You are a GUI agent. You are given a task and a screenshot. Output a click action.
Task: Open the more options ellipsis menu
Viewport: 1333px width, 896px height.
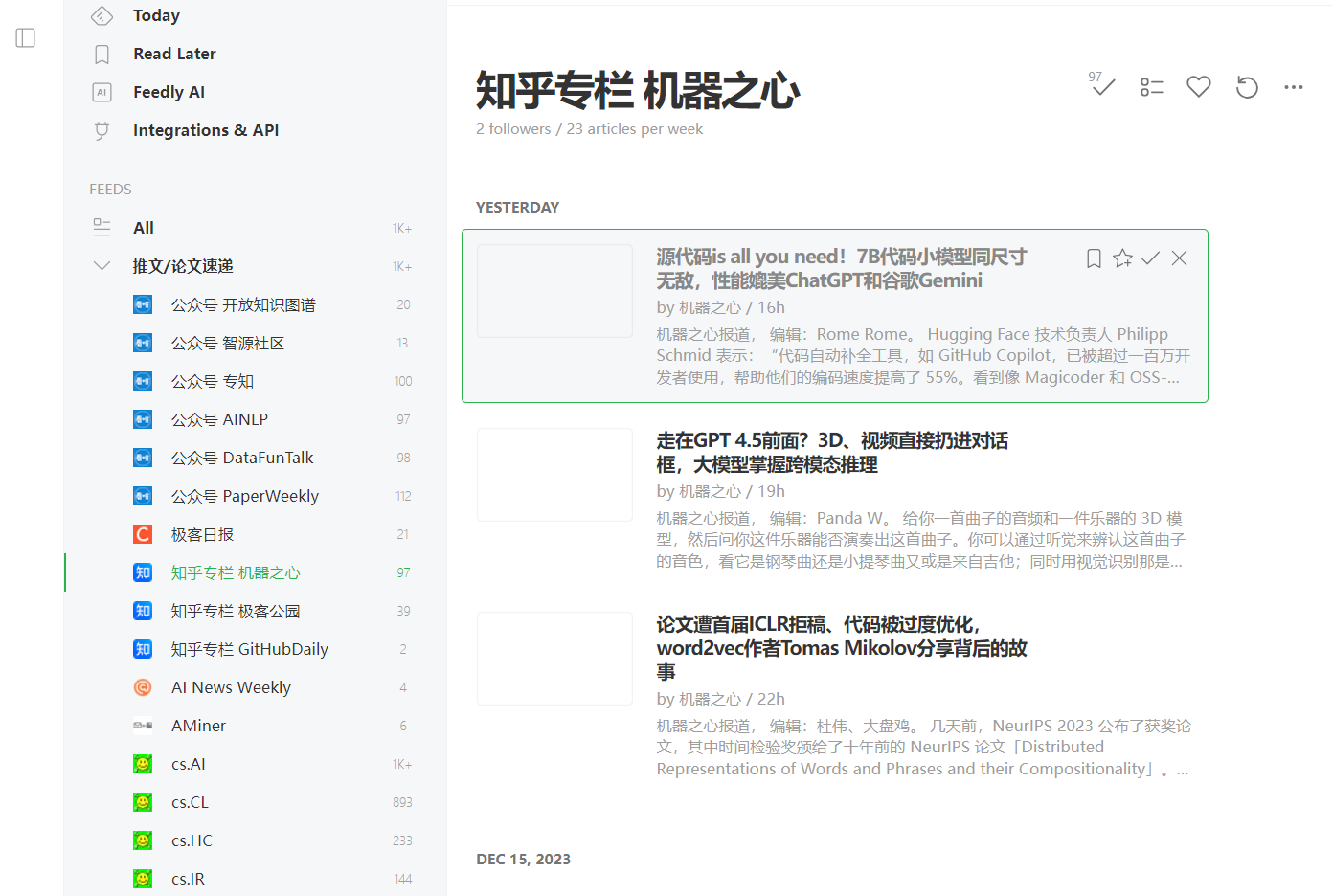pyautogui.click(x=1294, y=87)
